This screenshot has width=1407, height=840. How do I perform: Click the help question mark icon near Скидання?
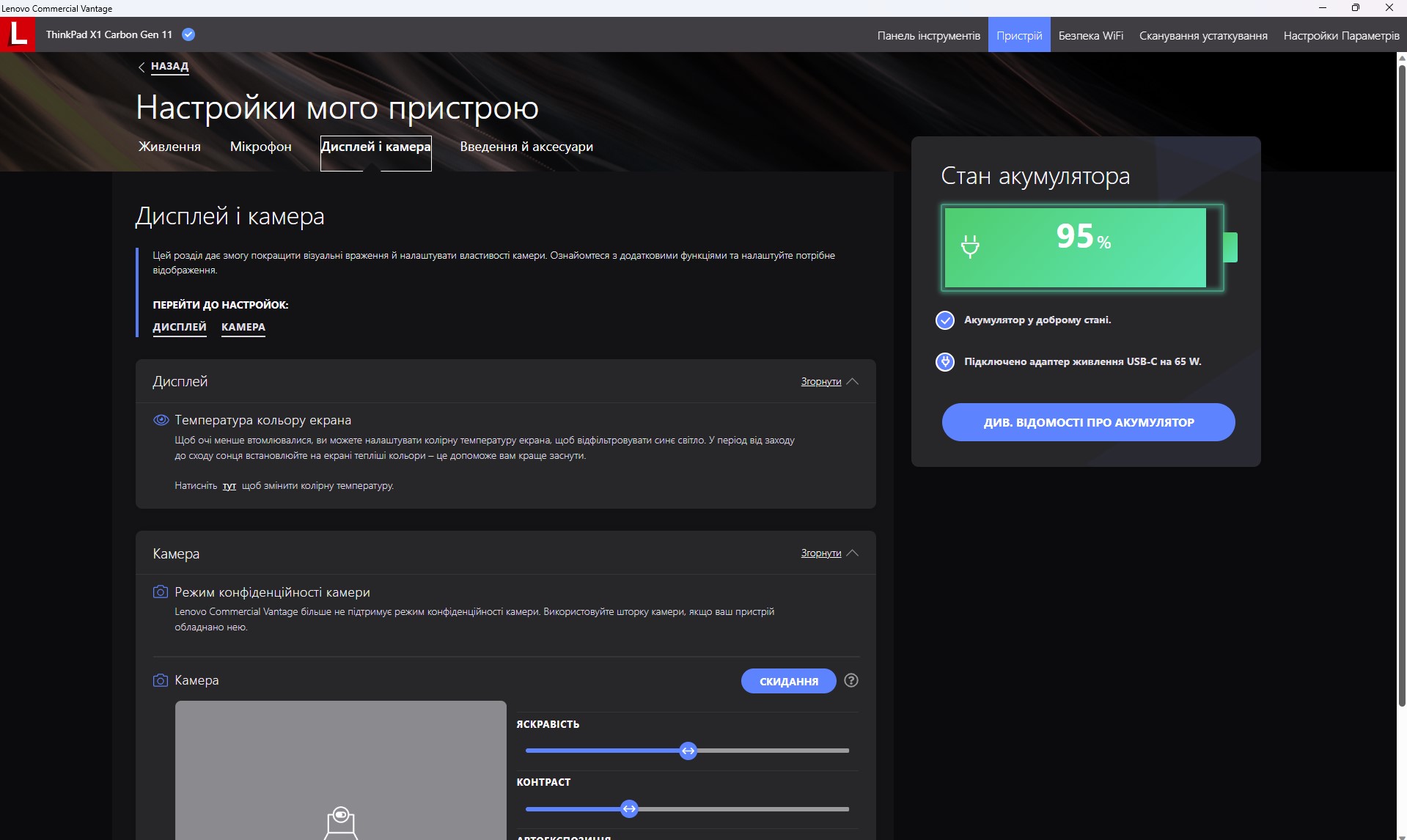(851, 680)
